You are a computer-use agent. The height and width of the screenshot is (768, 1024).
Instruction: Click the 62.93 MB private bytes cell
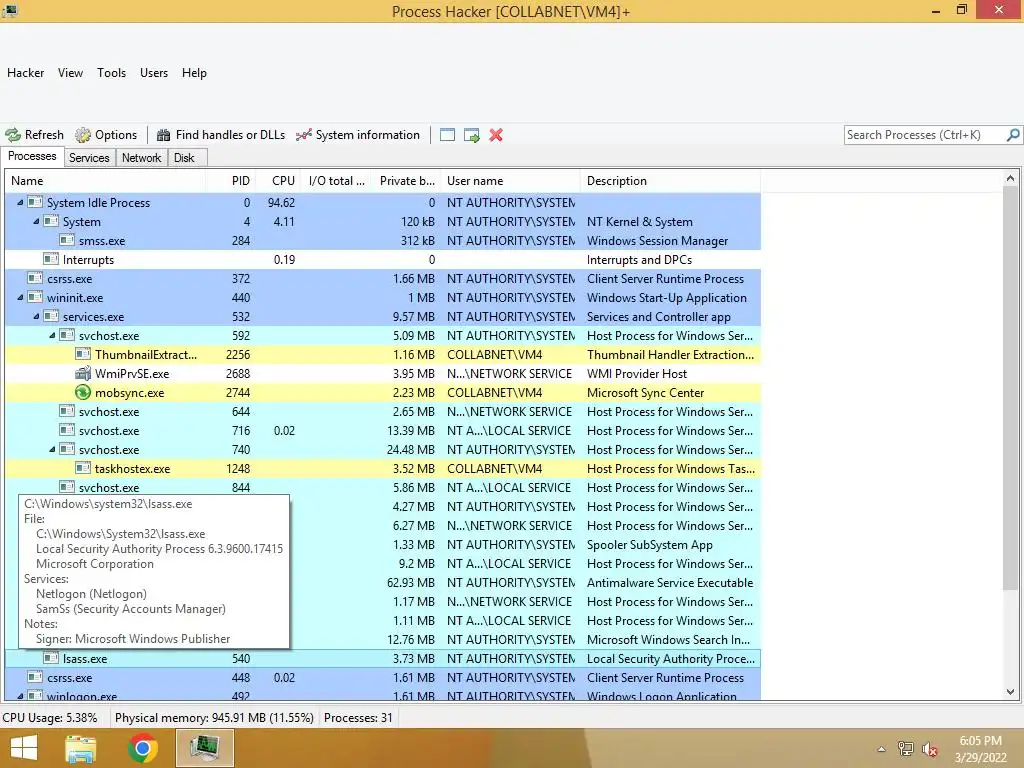(x=411, y=583)
